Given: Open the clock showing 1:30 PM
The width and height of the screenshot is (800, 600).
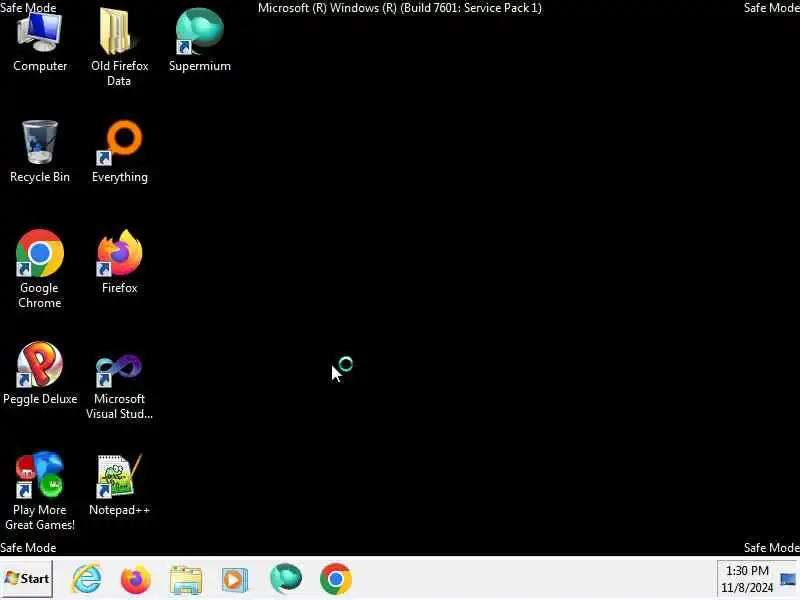Looking at the screenshot, I should tap(747, 579).
